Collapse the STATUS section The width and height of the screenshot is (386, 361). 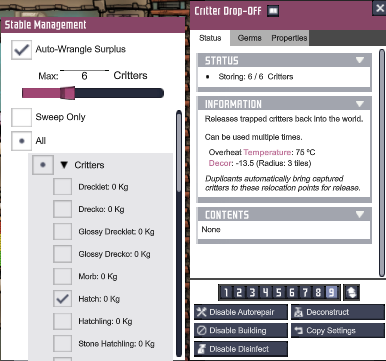coord(359,60)
